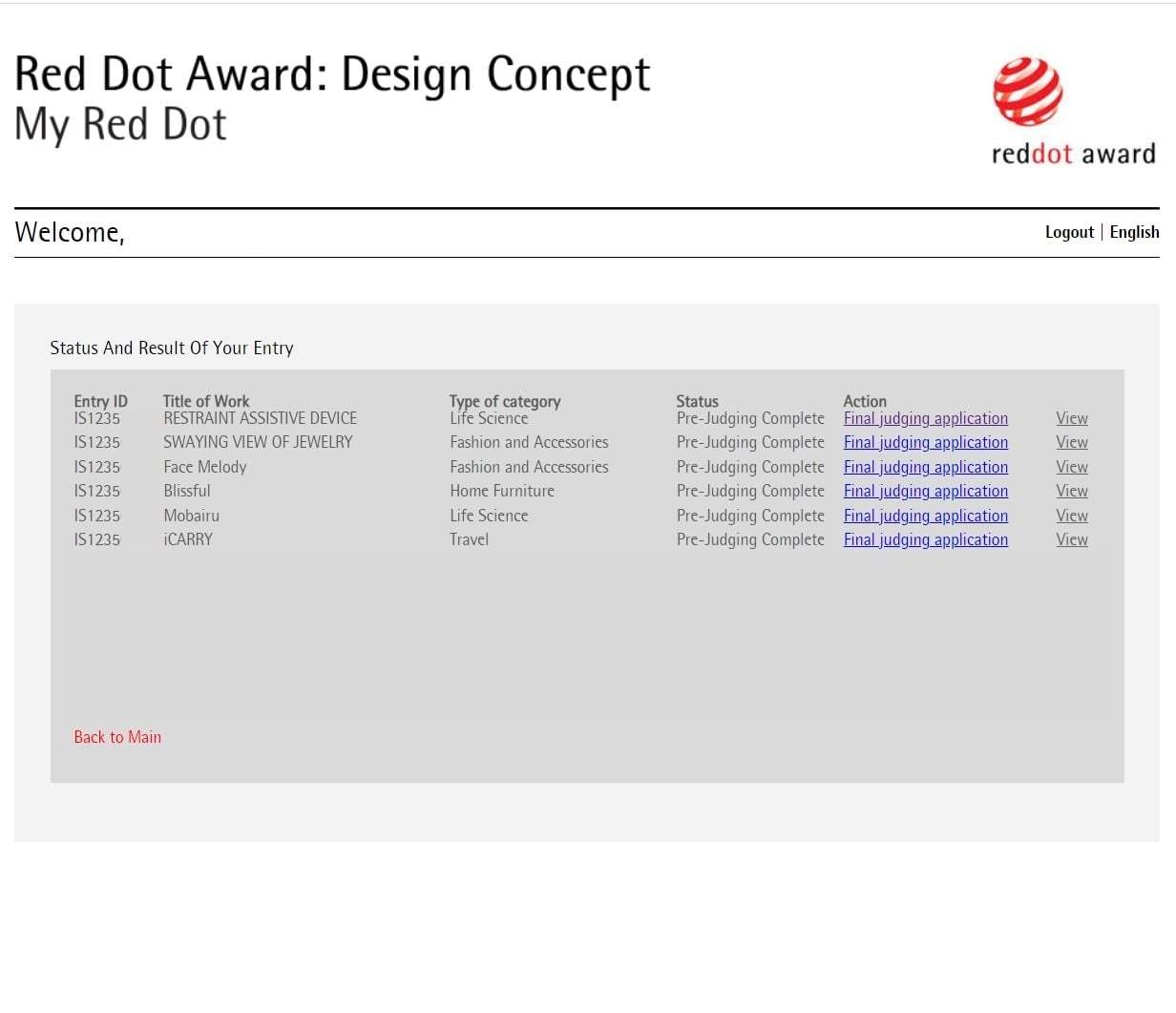This screenshot has width=1176, height=1013.
Task: Click the Entry ID IS1235 in iCARRY row
Action: click(97, 539)
